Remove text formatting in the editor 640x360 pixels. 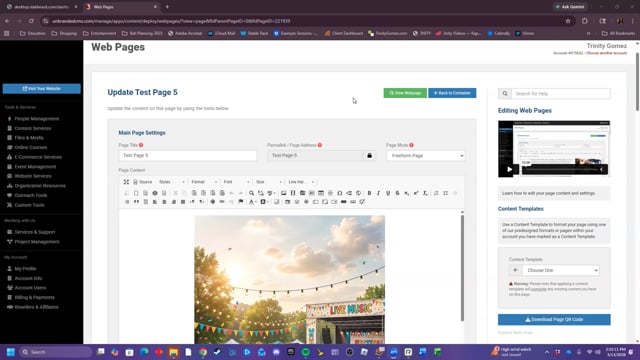[425, 193]
